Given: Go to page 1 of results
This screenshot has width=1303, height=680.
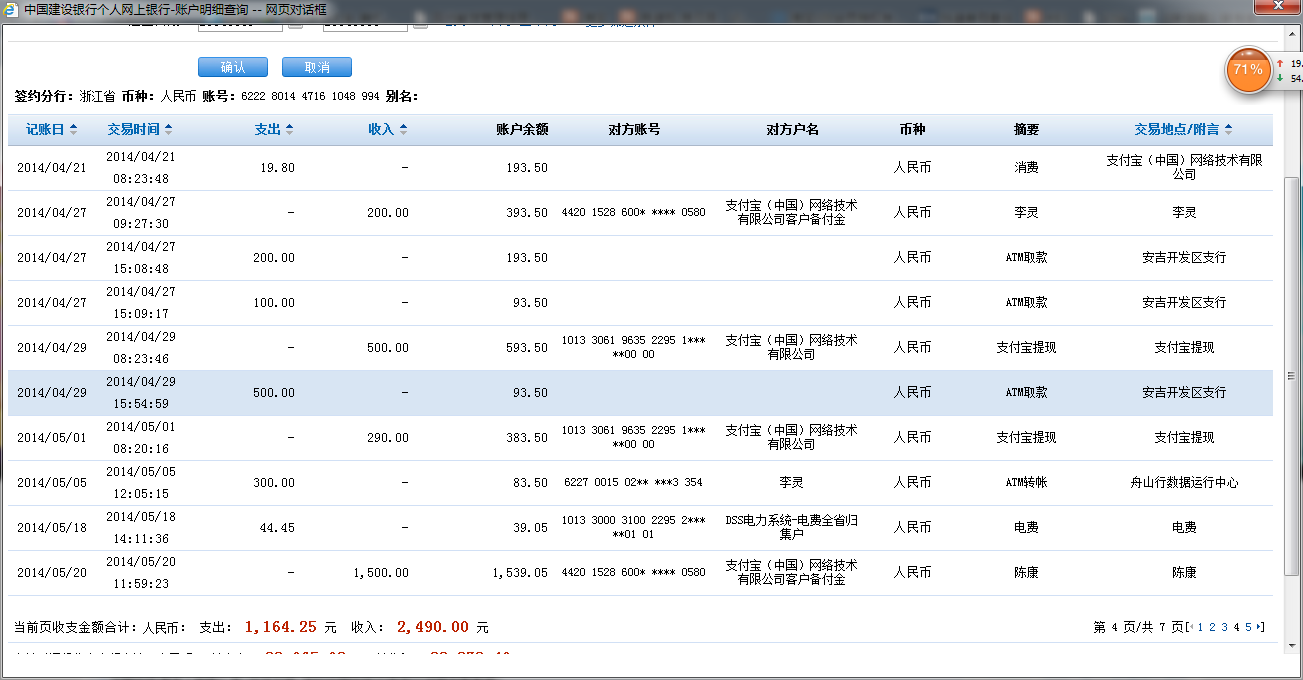Looking at the screenshot, I should click(x=1200, y=627).
